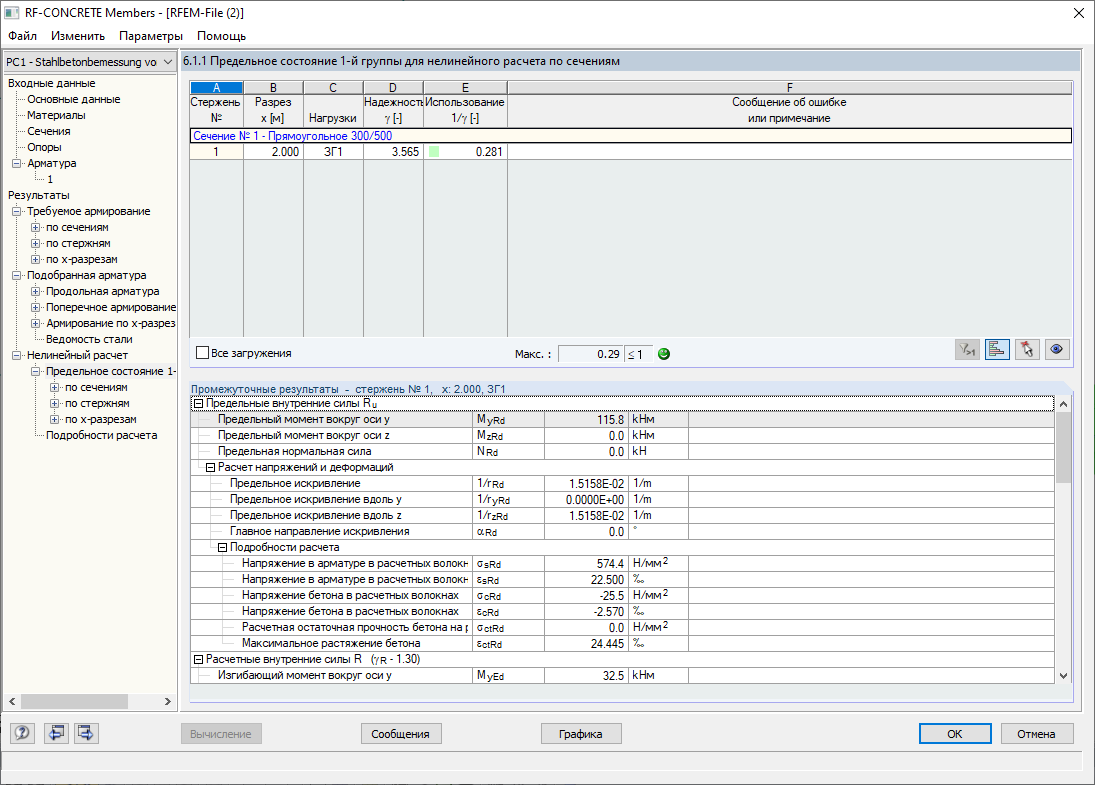Click the RF-CONCRETE Members title bar icon
The height and width of the screenshot is (785, 1095).
[12, 12]
